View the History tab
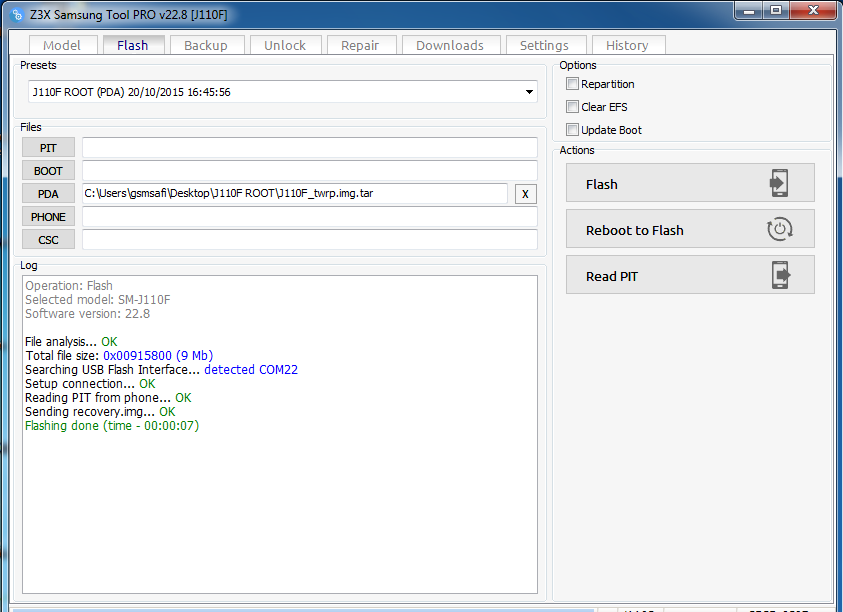The width and height of the screenshot is (843, 612). pyautogui.click(x=628, y=45)
